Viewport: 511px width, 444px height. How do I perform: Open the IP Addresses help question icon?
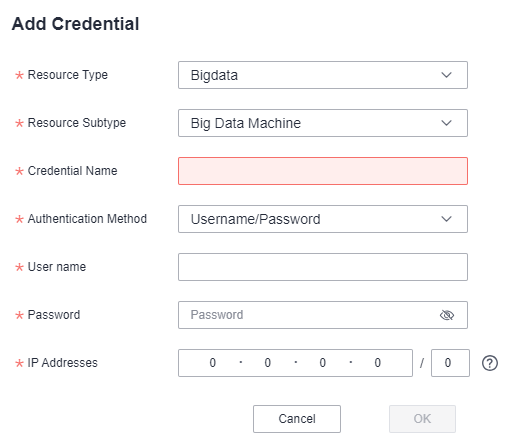pyautogui.click(x=490, y=363)
